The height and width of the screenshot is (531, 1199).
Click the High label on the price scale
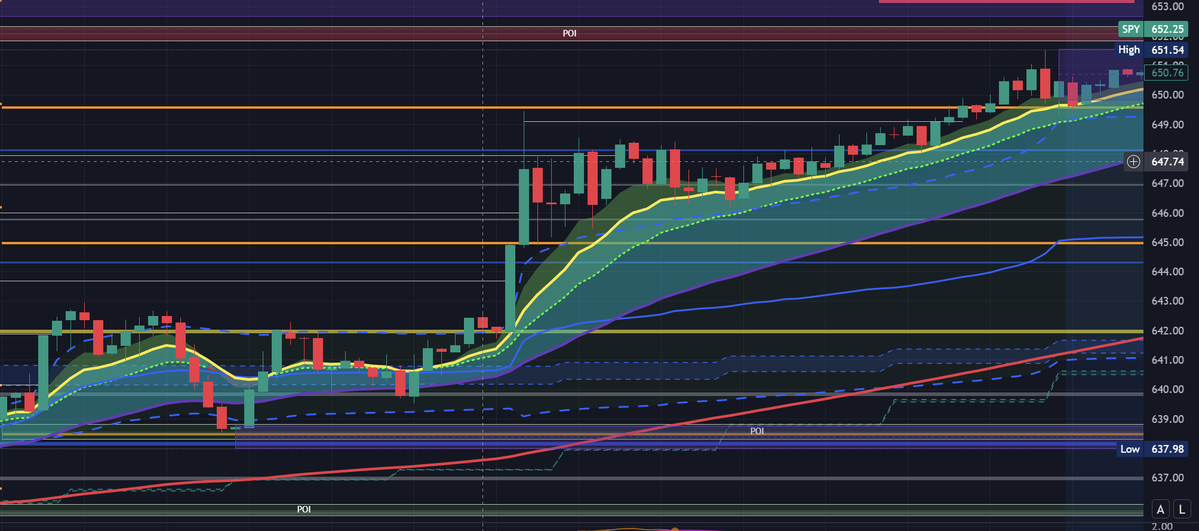tap(1129, 50)
